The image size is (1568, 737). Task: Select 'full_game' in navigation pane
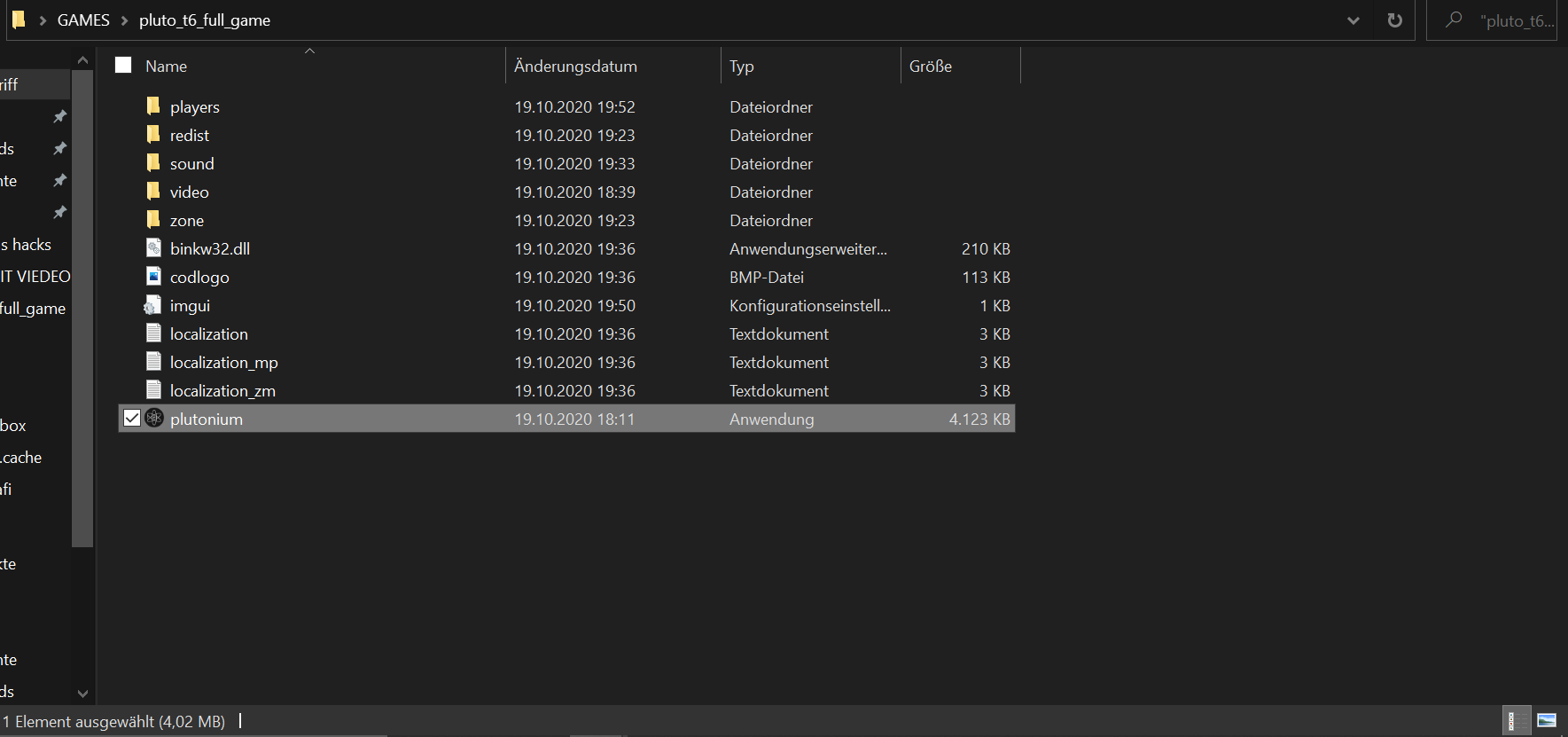pyautogui.click(x=33, y=308)
